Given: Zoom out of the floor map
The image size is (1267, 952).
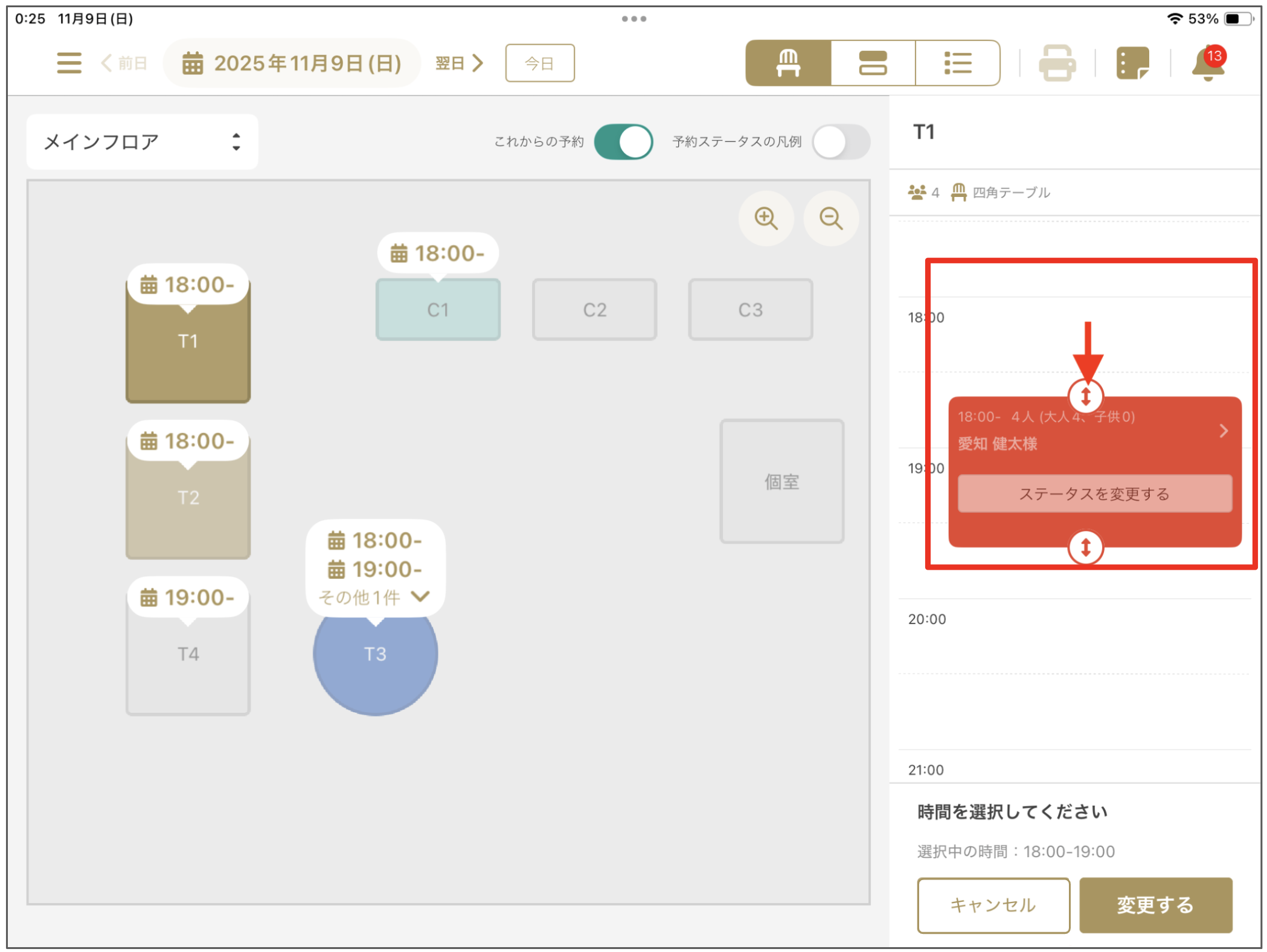Looking at the screenshot, I should coord(830,218).
